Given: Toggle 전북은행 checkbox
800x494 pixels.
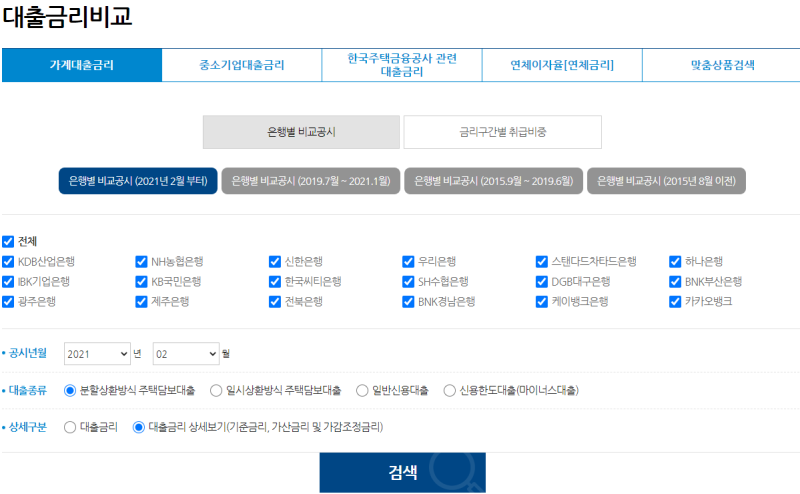Looking at the screenshot, I should (275, 302).
